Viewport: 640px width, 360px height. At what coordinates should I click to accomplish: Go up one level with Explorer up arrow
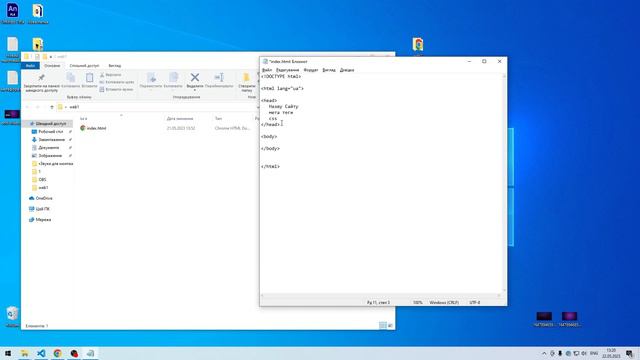pos(52,107)
